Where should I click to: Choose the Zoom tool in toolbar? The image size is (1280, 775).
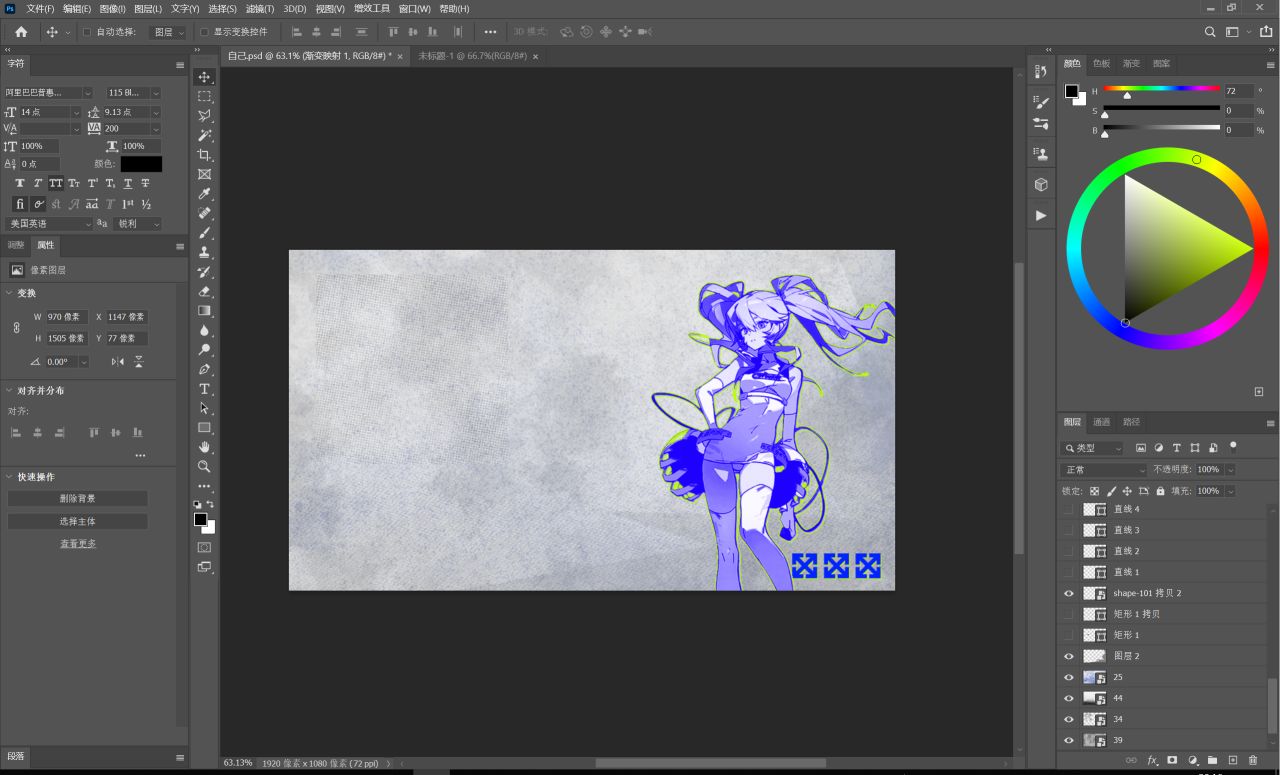pos(204,467)
